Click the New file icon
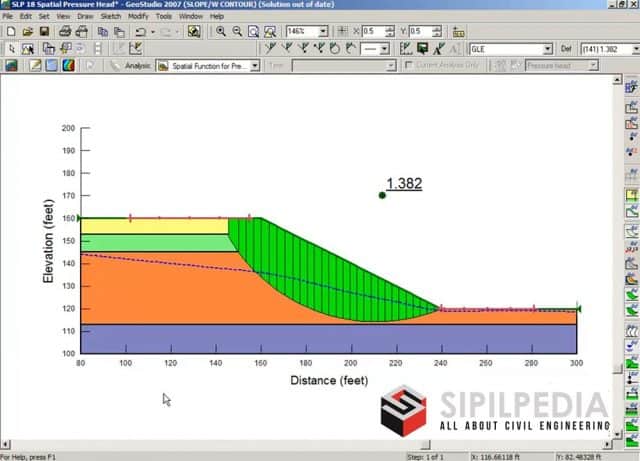The height and width of the screenshot is (461, 640). (x=10, y=32)
